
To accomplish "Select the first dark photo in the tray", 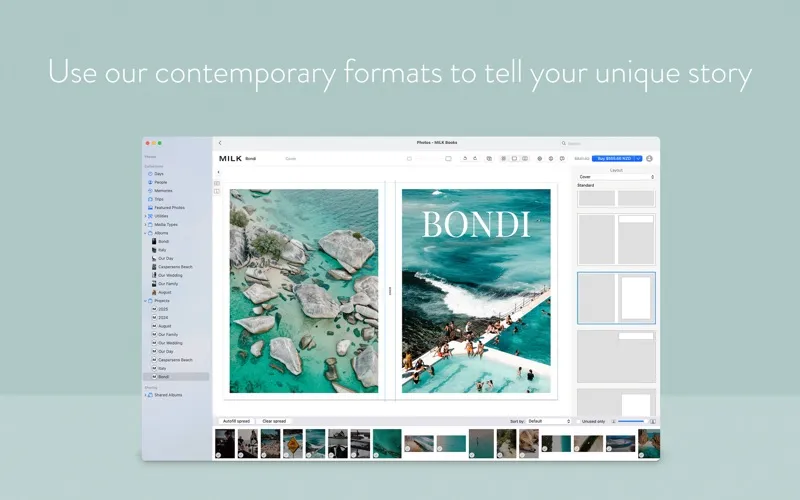I will (x=225, y=443).
